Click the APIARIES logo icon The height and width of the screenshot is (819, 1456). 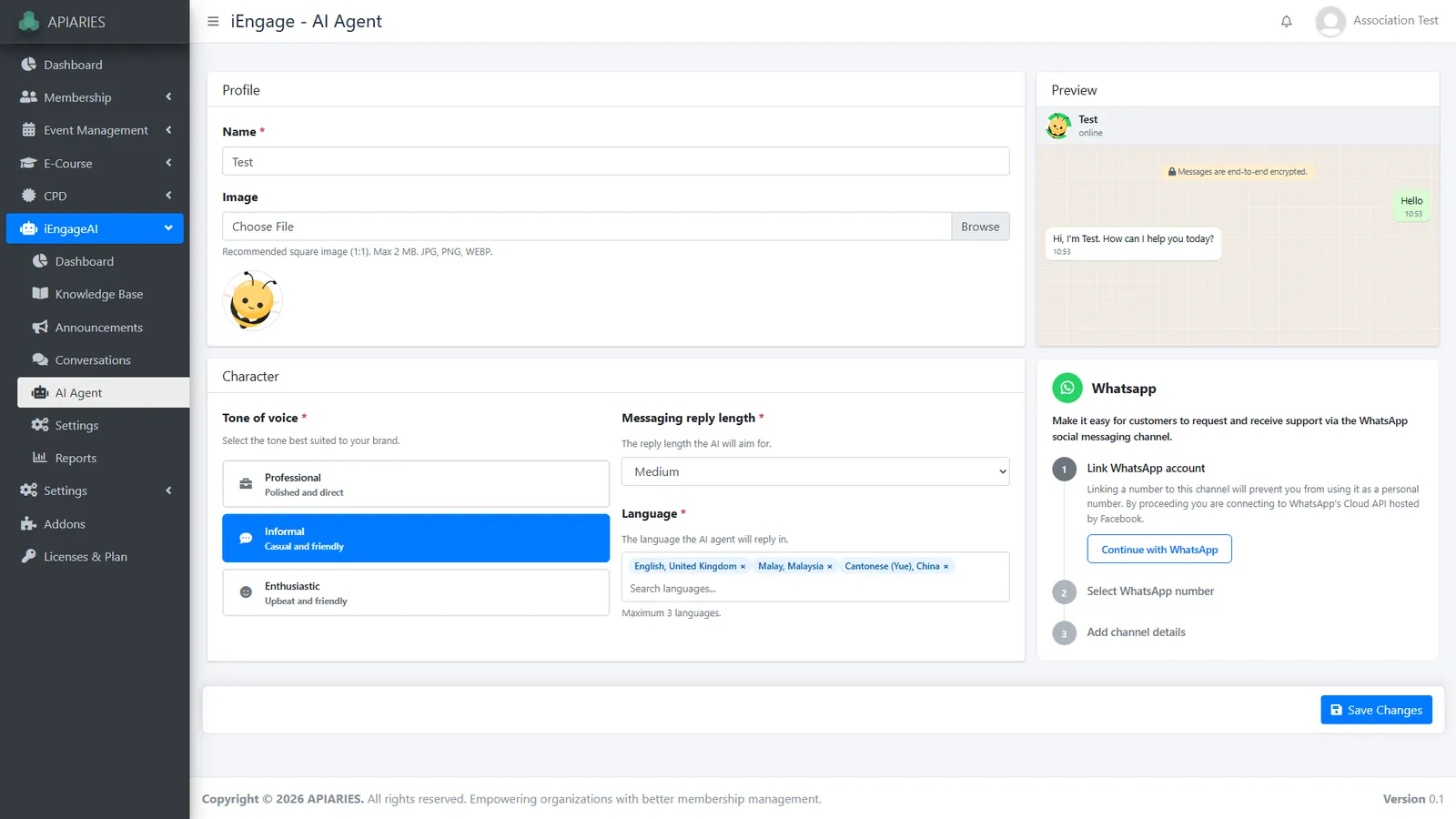click(x=29, y=20)
